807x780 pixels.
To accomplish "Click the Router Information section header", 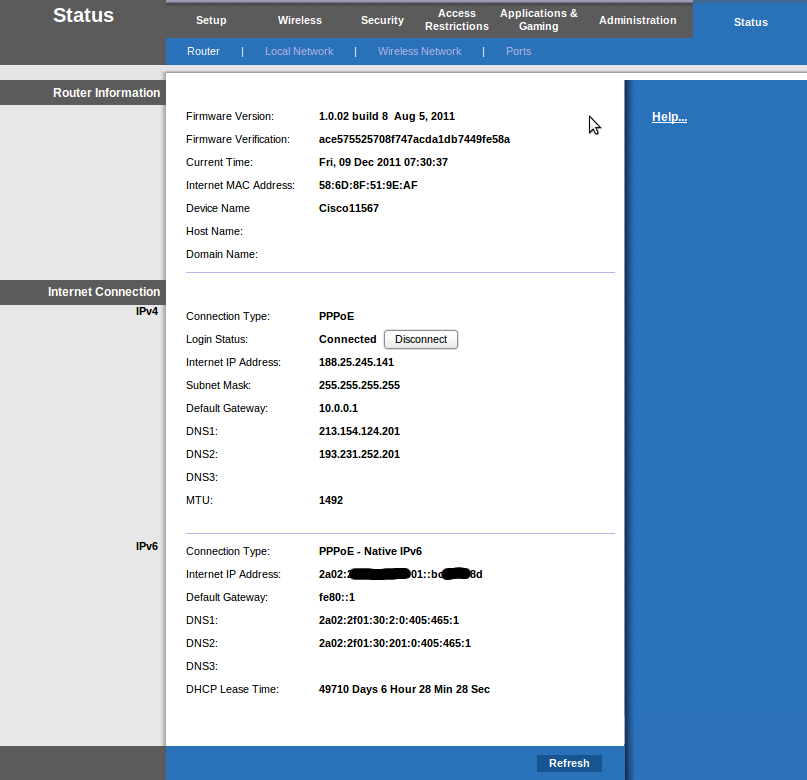I will [x=106, y=93].
